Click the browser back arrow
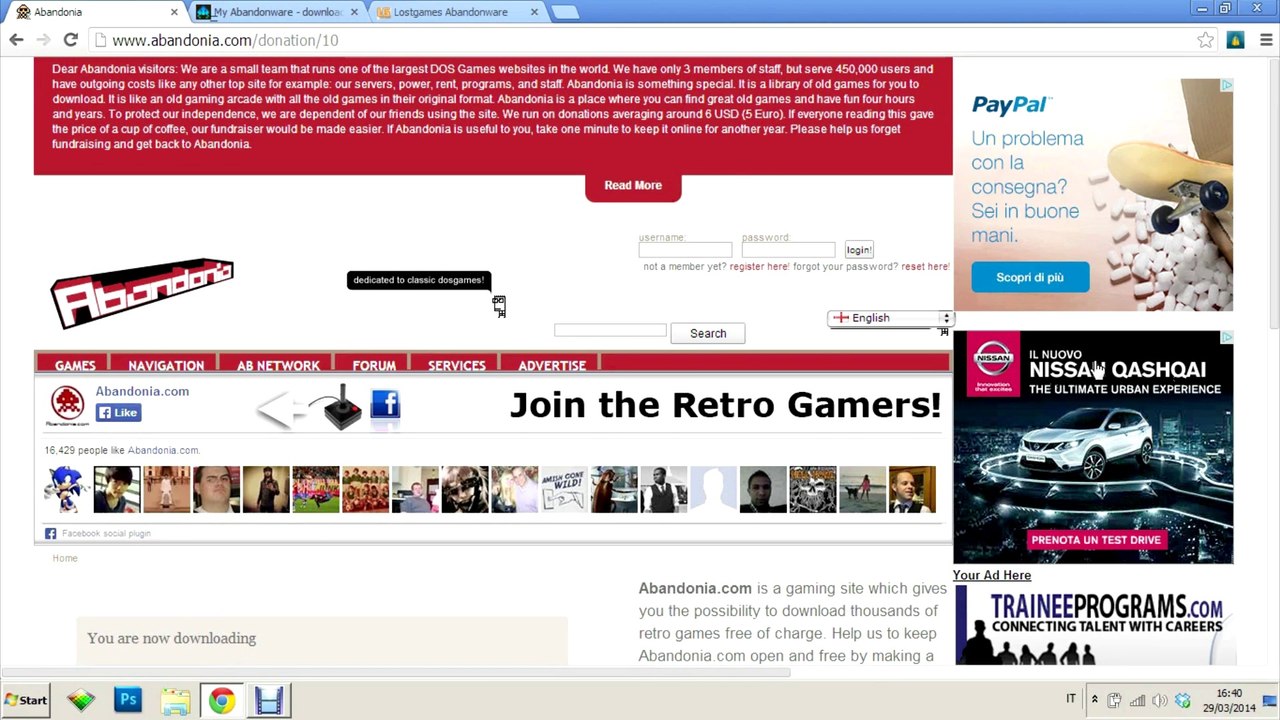1280x720 pixels. (x=16, y=40)
